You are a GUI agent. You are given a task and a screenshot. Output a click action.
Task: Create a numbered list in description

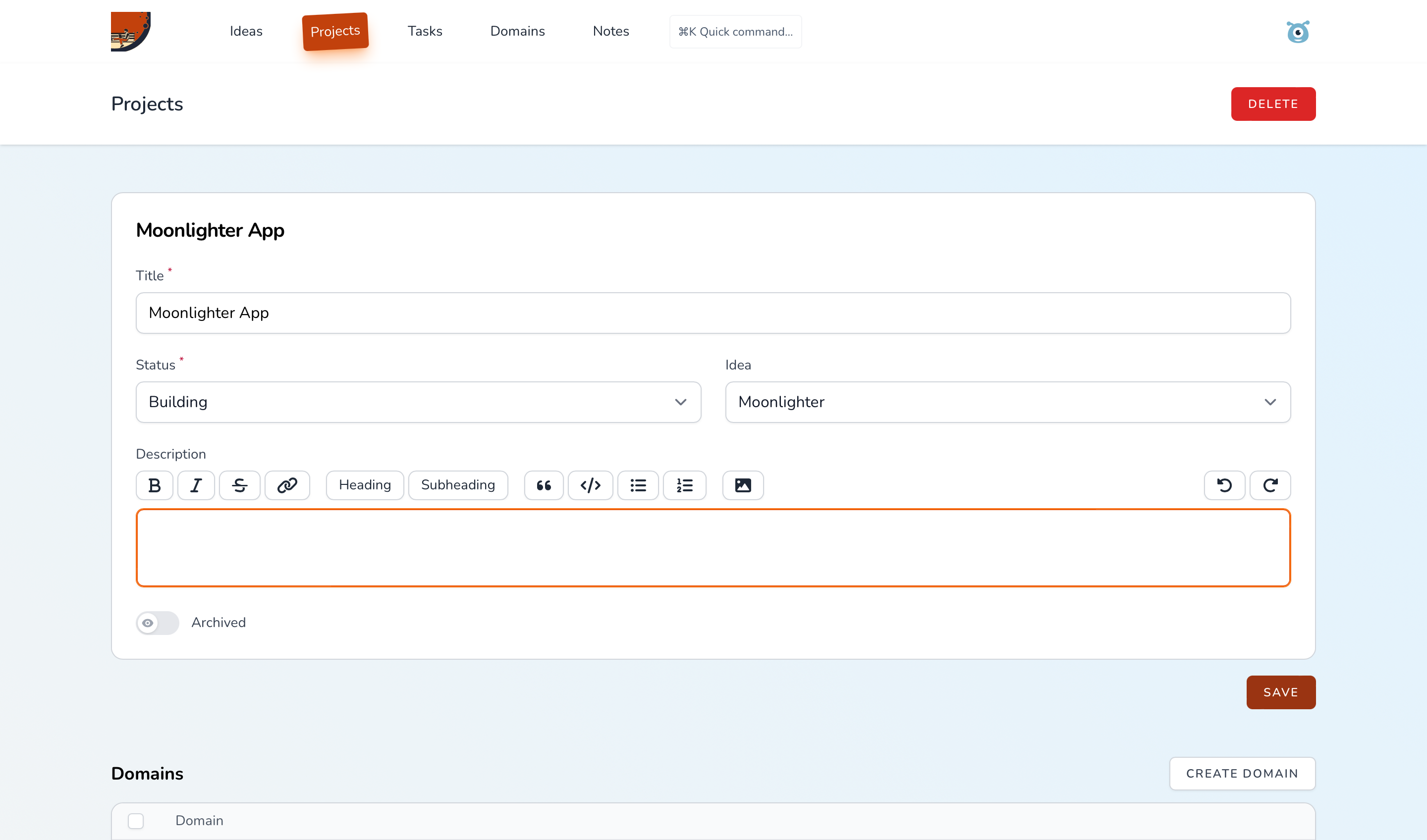pos(685,485)
